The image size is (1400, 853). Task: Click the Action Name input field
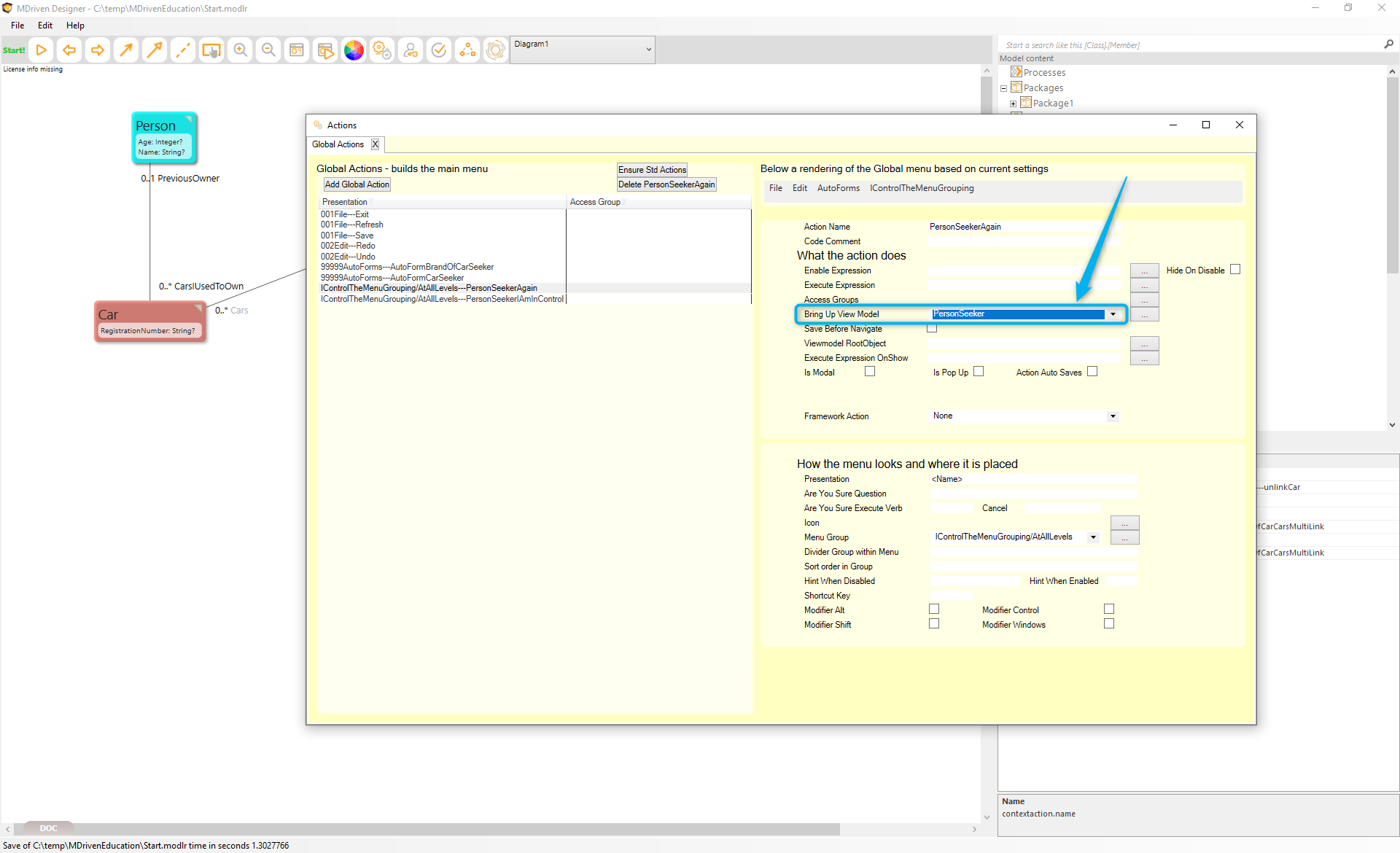coord(1024,227)
